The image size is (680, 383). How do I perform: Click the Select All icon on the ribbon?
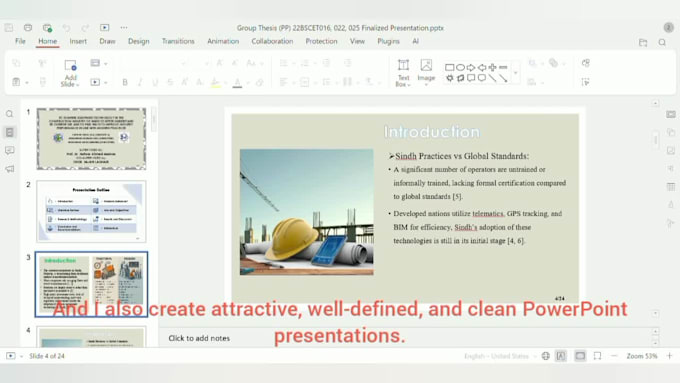[585, 82]
